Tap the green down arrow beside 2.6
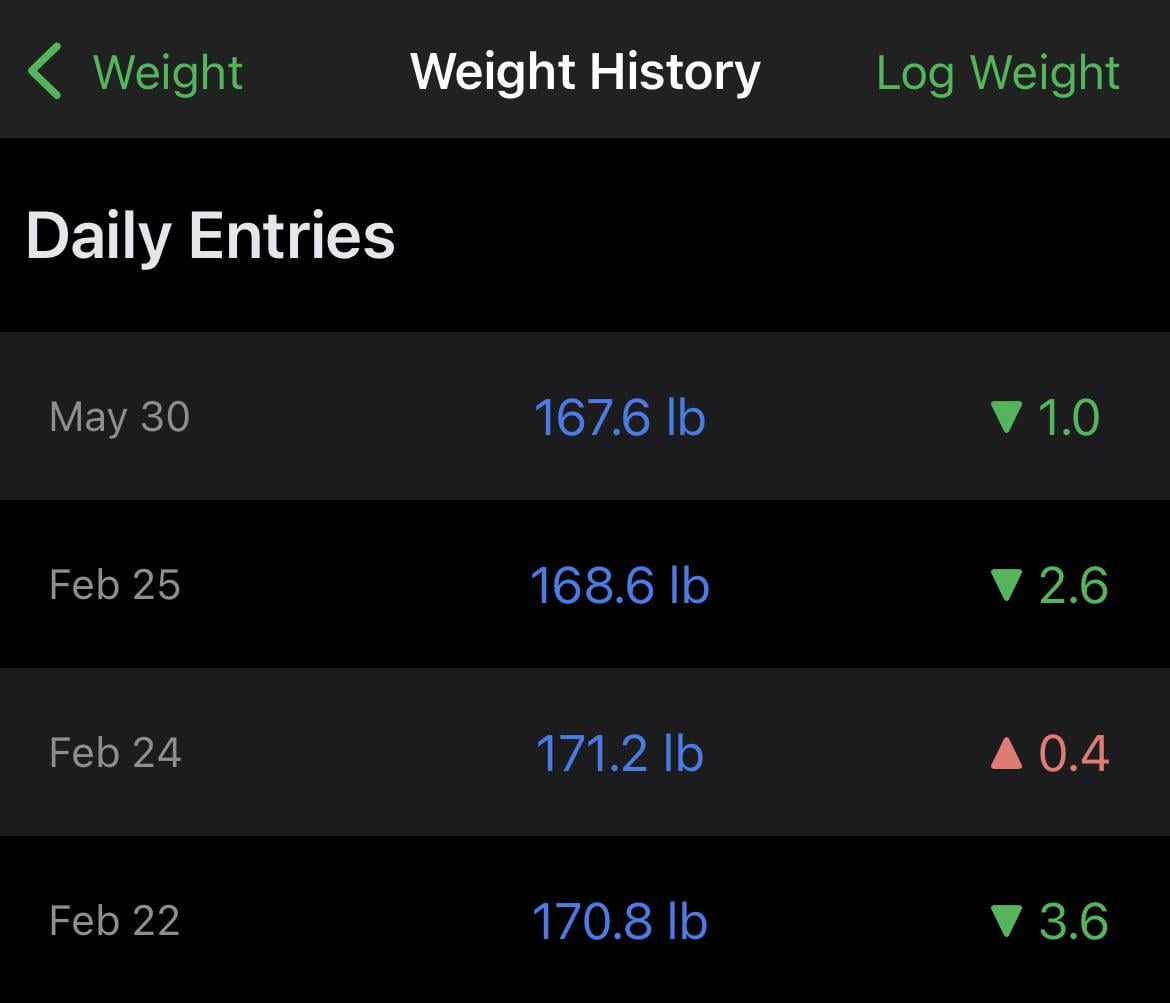The image size is (1170, 1003). click(1006, 585)
